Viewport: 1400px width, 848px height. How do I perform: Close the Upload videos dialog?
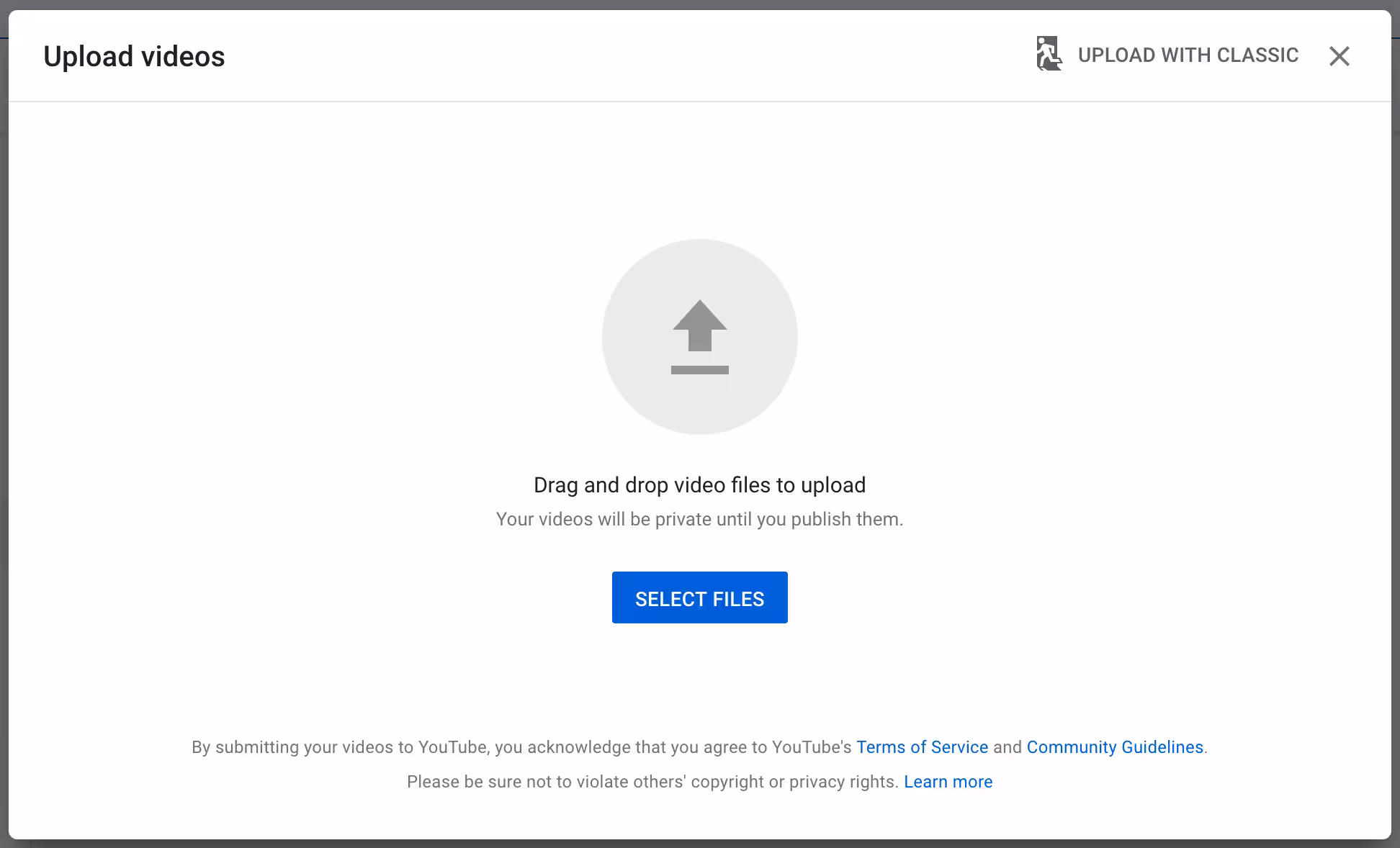click(x=1339, y=56)
